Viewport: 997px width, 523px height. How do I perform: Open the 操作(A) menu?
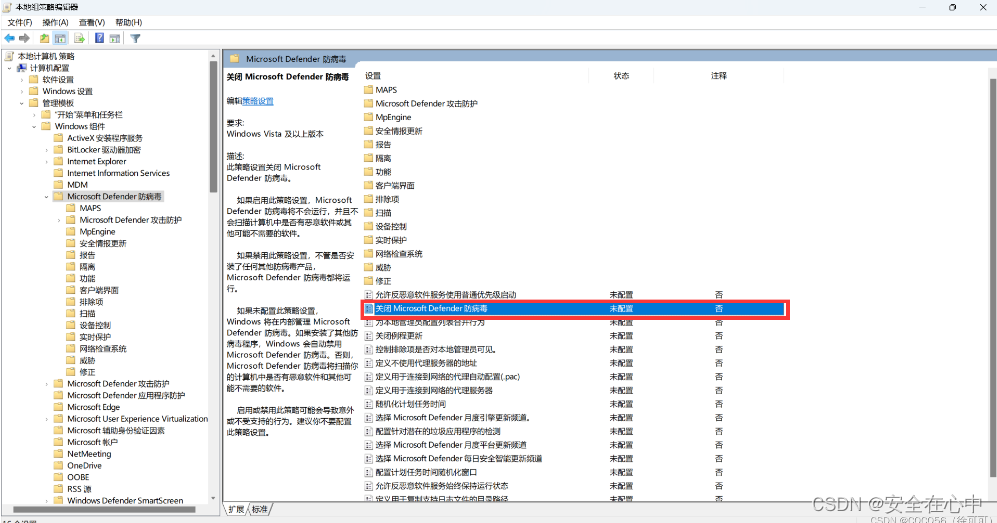(55, 22)
